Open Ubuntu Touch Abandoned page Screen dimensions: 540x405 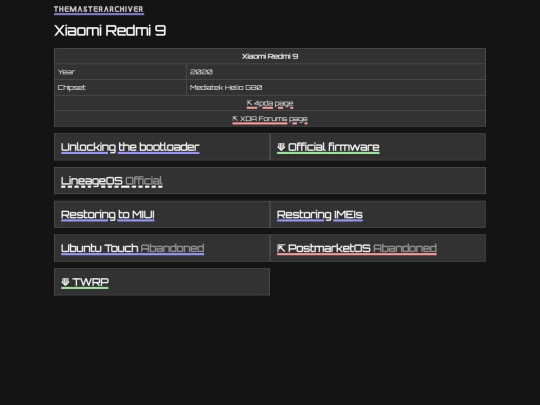(132, 248)
